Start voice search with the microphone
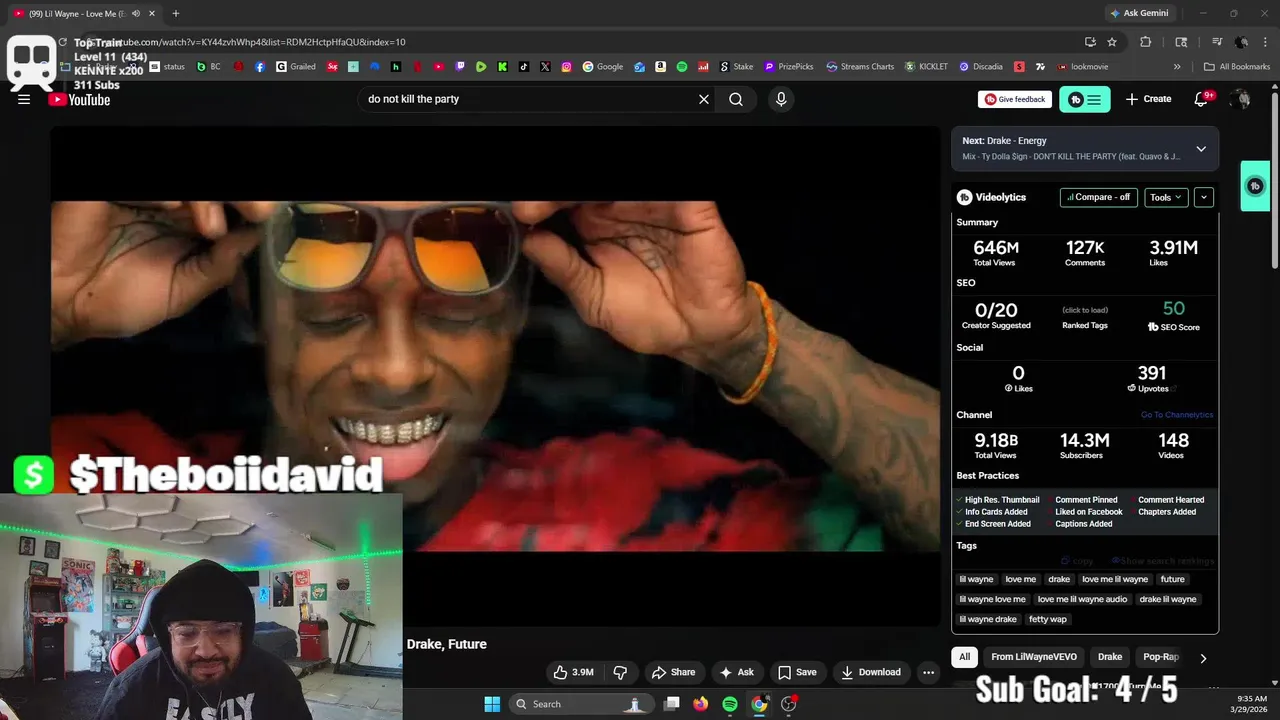 coord(781,99)
